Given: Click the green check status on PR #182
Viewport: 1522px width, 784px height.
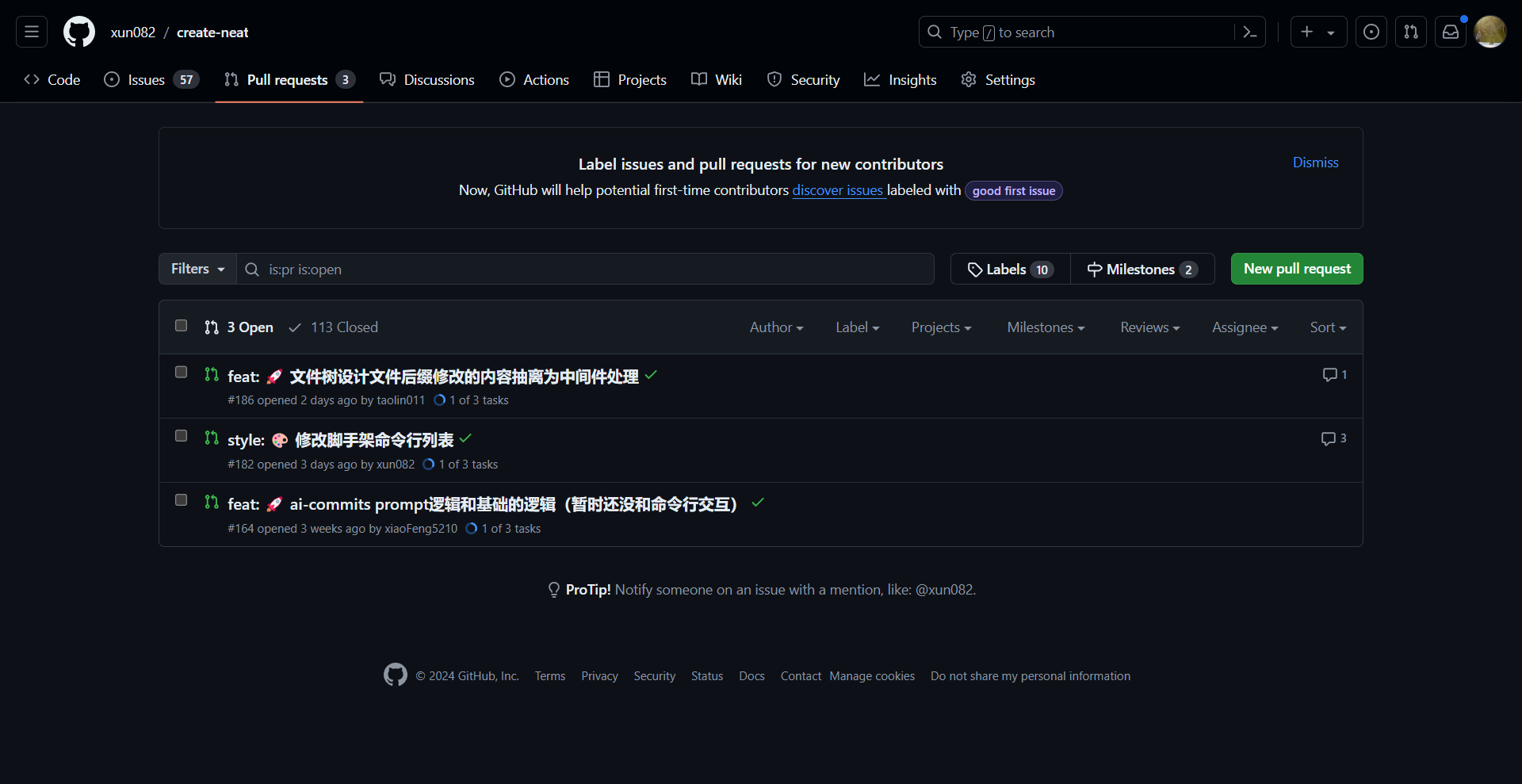Looking at the screenshot, I should [465, 438].
